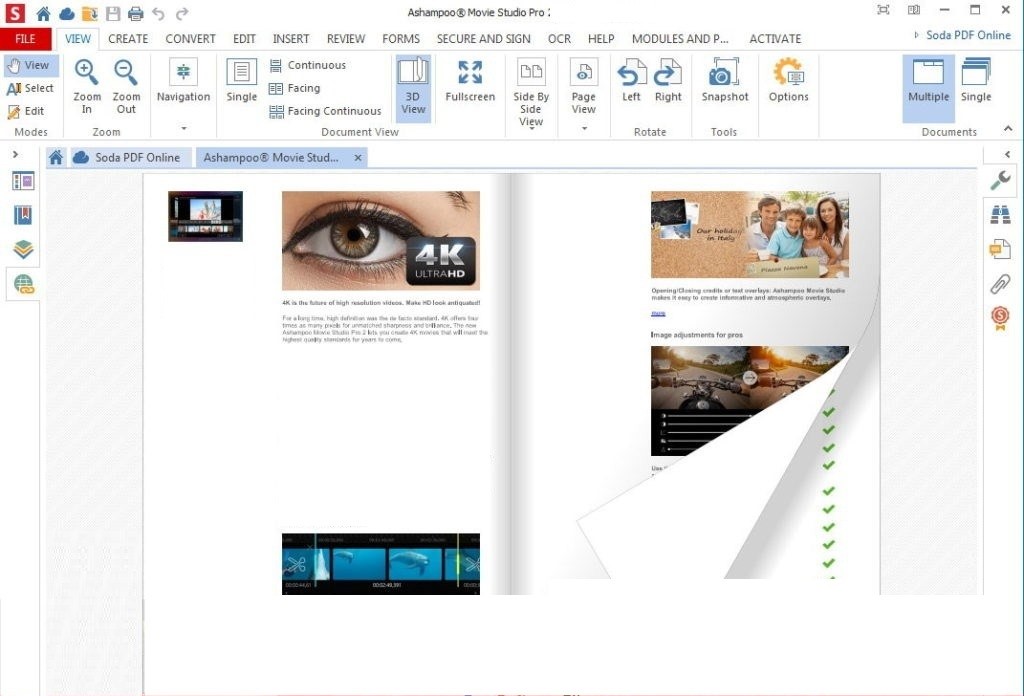Open the layers sidebar panel

coord(23,249)
